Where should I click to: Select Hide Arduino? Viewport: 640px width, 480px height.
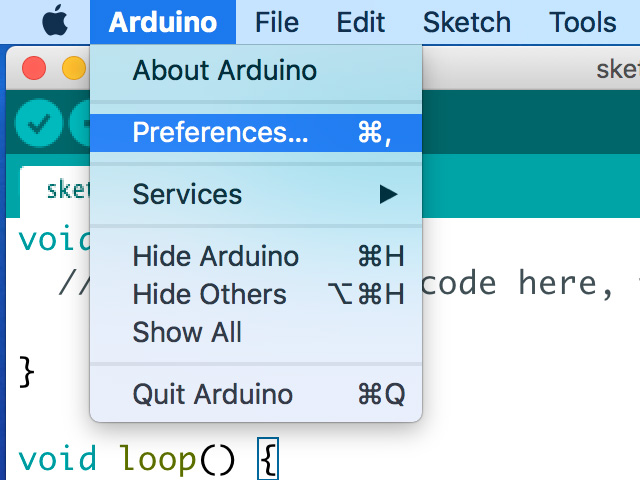click(215, 256)
